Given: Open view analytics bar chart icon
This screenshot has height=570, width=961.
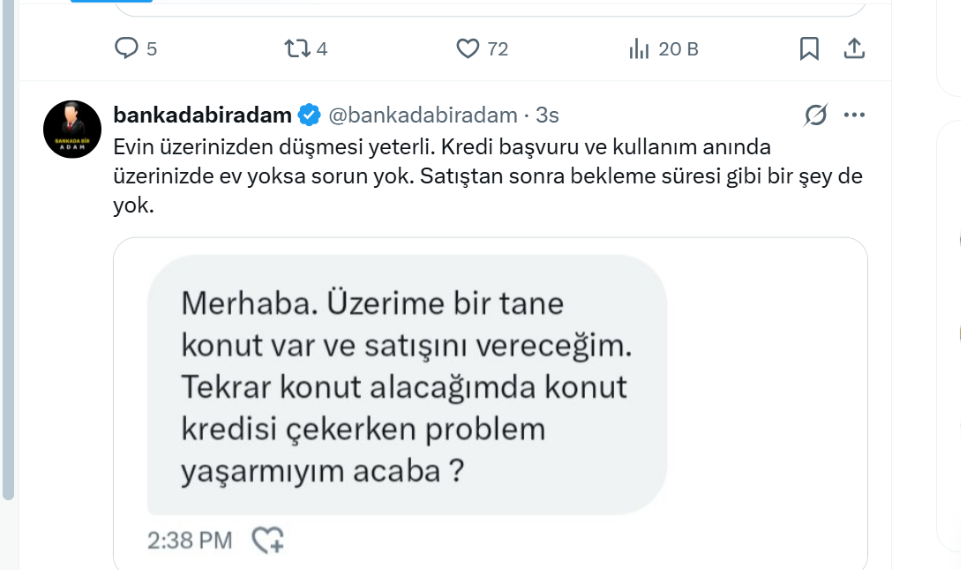Looking at the screenshot, I should click(x=639, y=49).
